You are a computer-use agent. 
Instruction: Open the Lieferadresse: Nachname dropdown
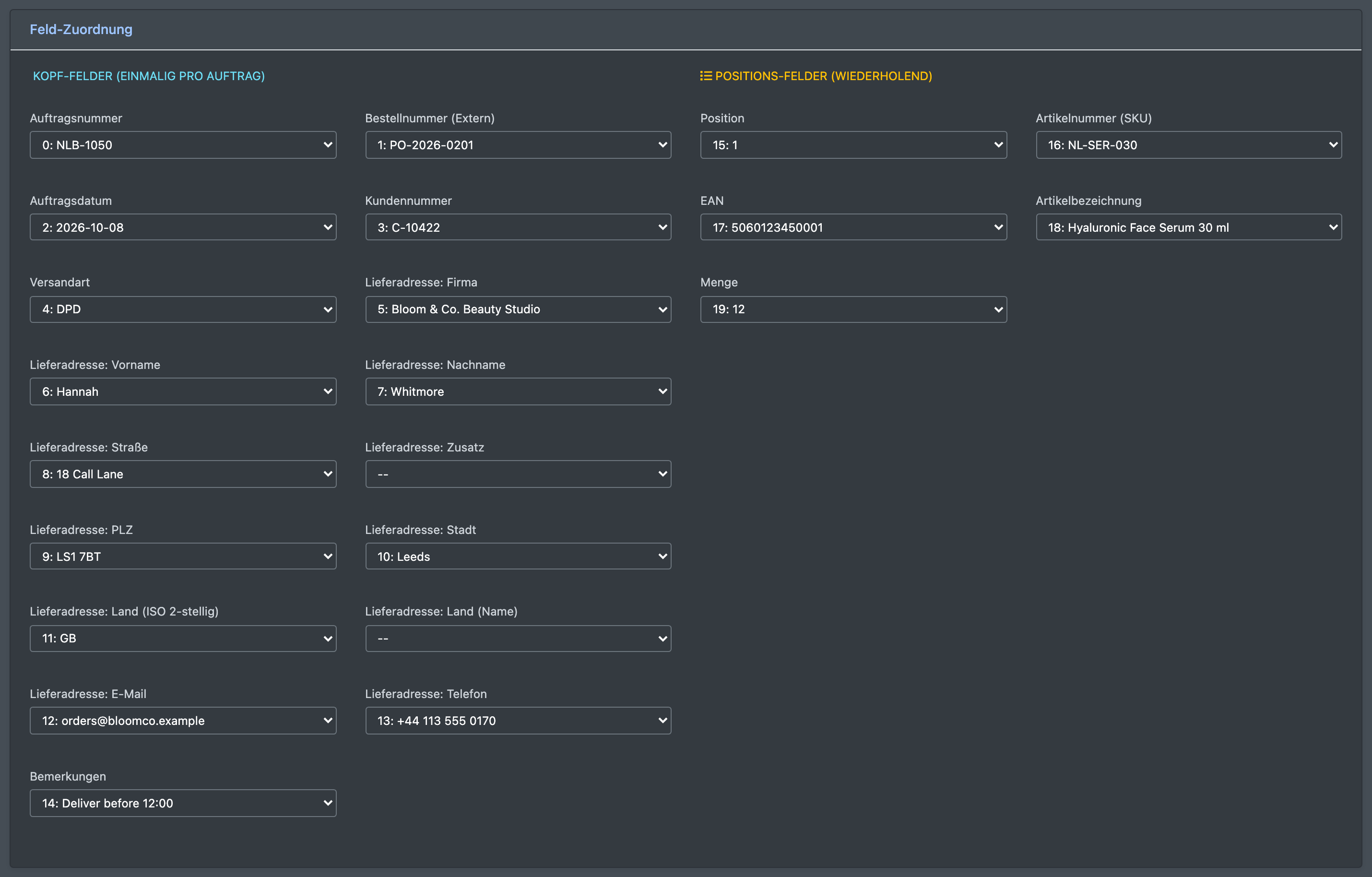518,391
